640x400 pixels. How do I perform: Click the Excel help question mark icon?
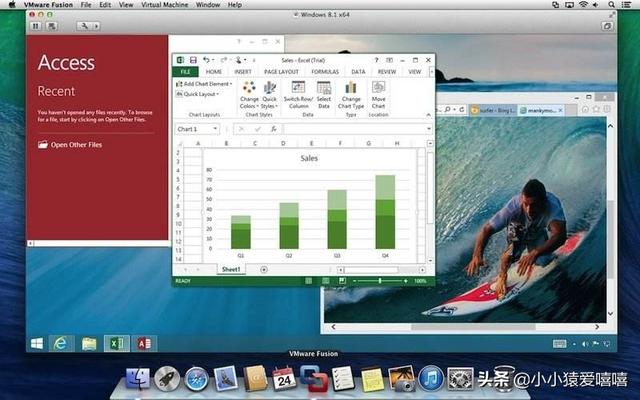click(x=376, y=60)
